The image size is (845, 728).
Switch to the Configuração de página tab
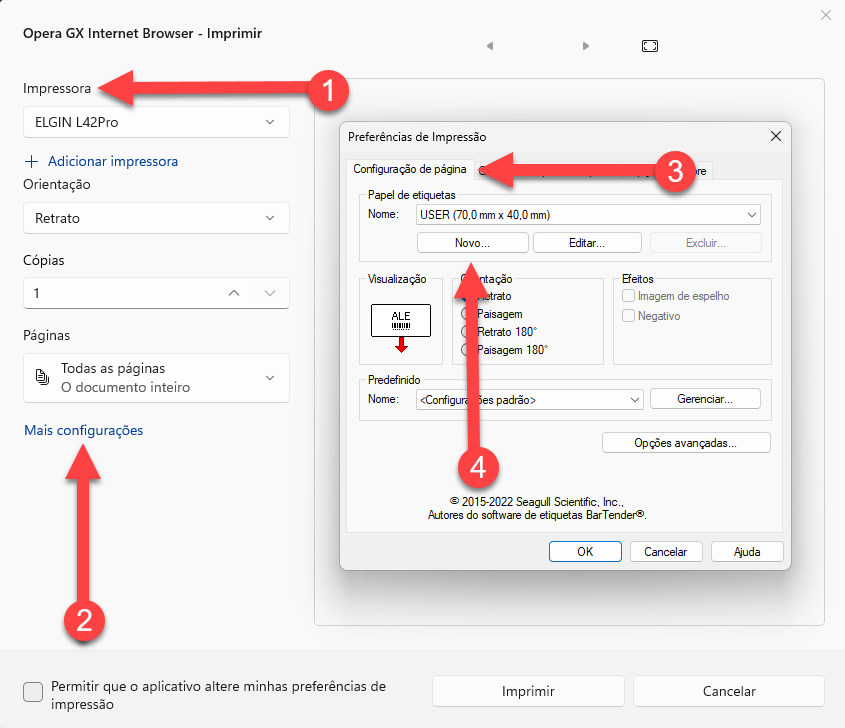(410, 169)
